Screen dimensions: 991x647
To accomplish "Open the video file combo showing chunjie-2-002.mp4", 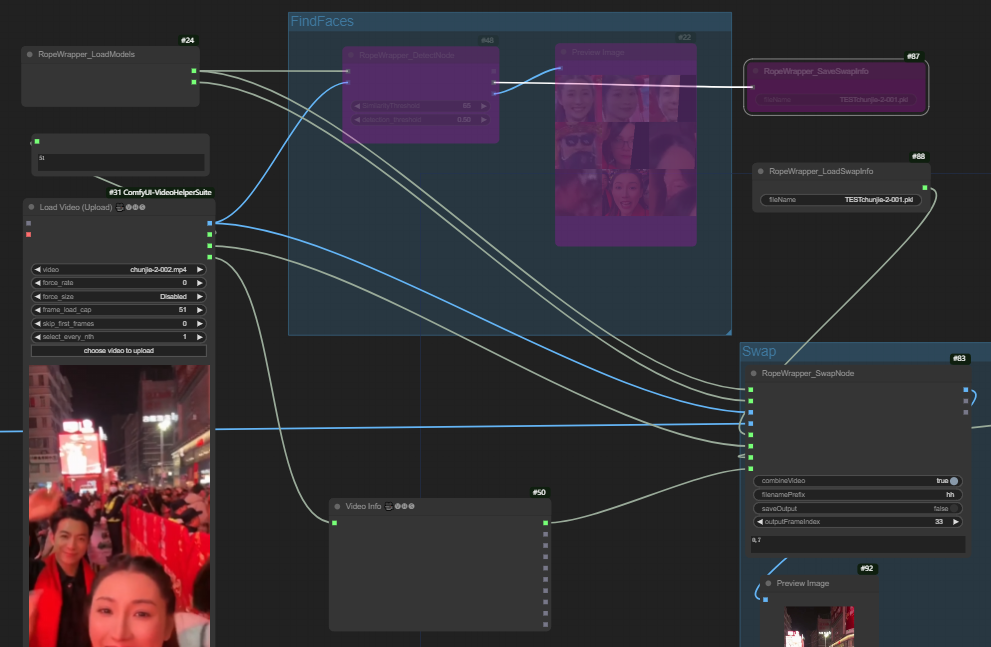I will pyautogui.click(x=119, y=269).
